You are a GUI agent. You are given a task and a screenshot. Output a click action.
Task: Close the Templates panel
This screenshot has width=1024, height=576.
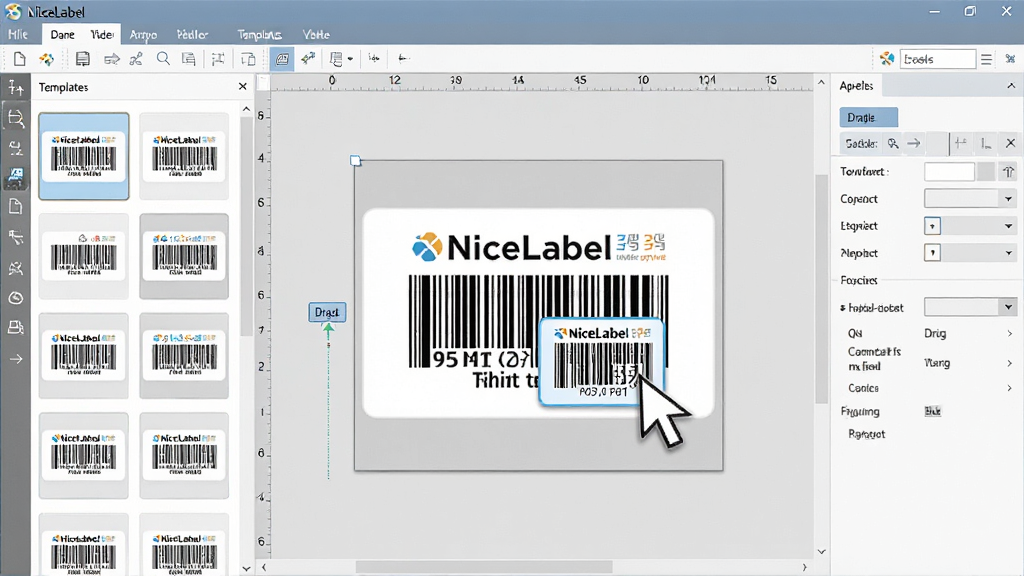click(x=243, y=86)
